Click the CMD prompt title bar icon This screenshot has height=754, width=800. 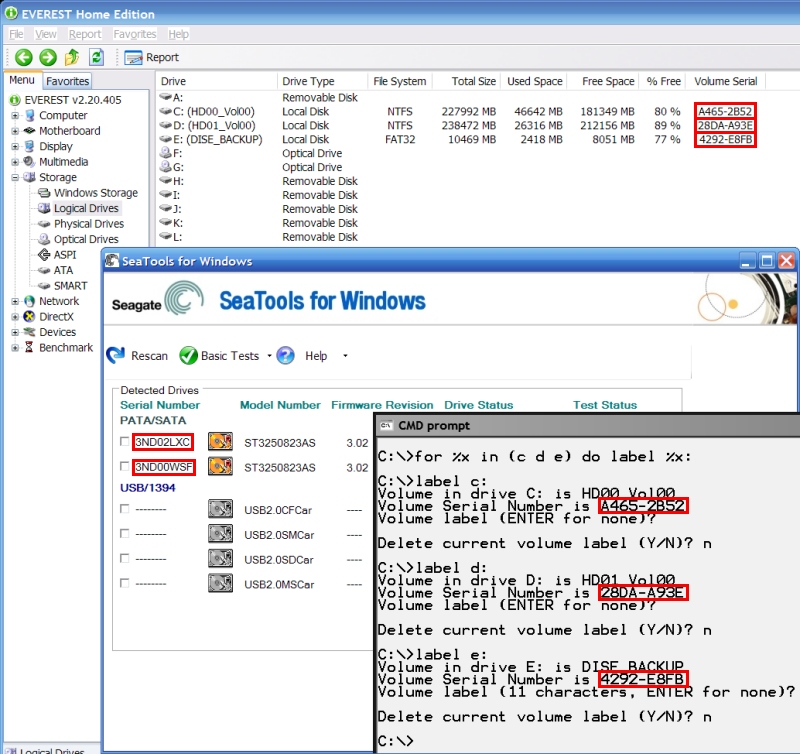click(386, 425)
